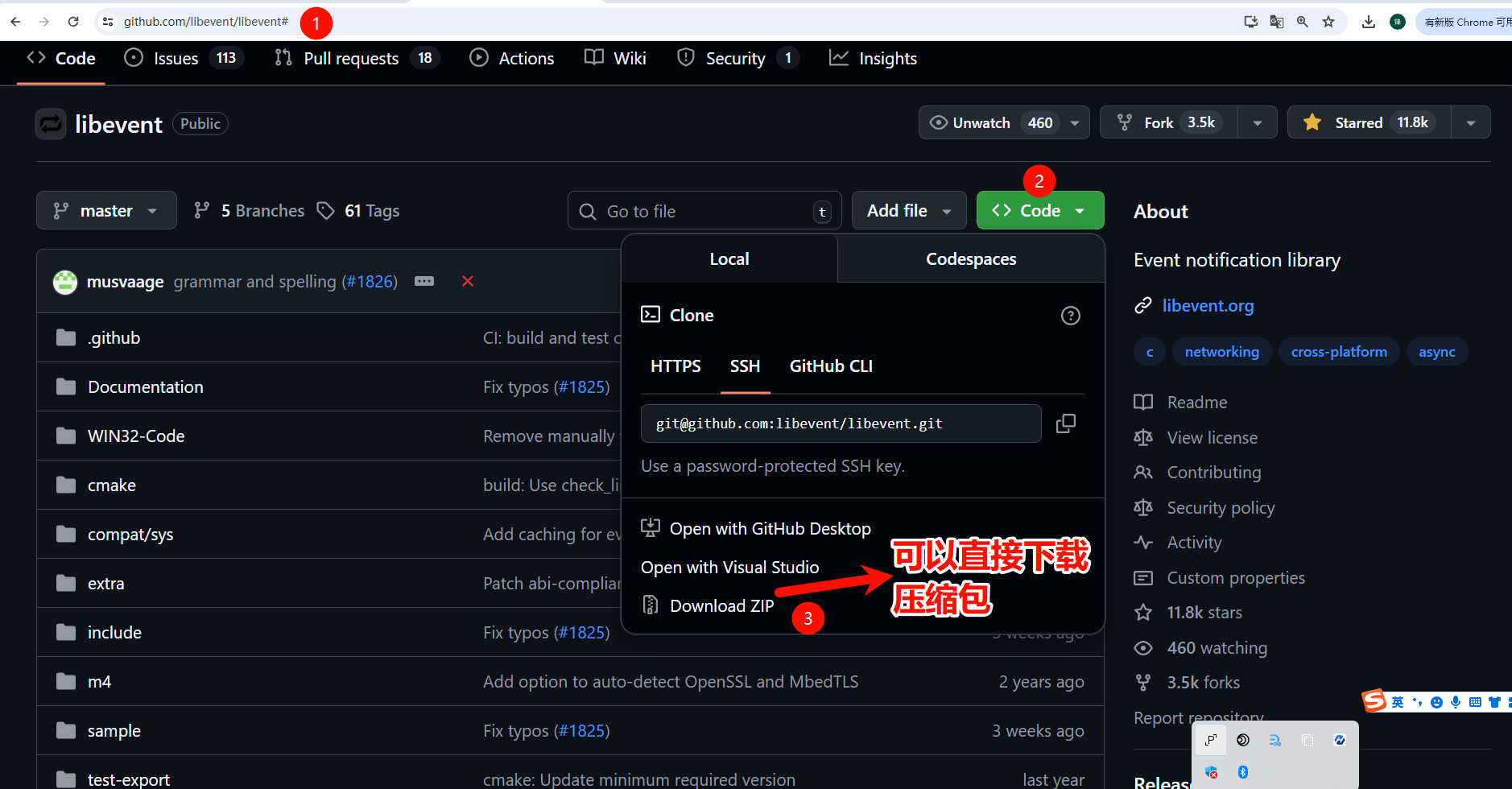1512x789 pixels.
Task: Open the .github folder
Action: coord(114,338)
